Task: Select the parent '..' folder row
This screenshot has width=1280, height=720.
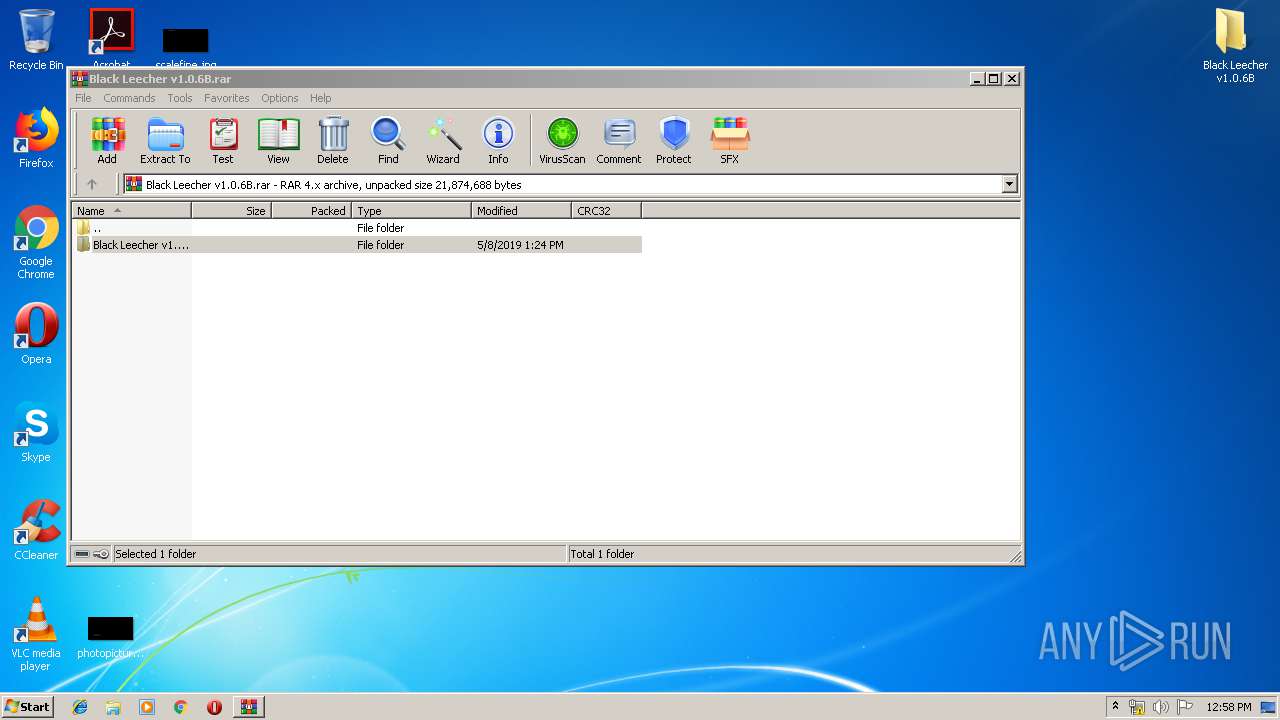Action: tap(356, 228)
